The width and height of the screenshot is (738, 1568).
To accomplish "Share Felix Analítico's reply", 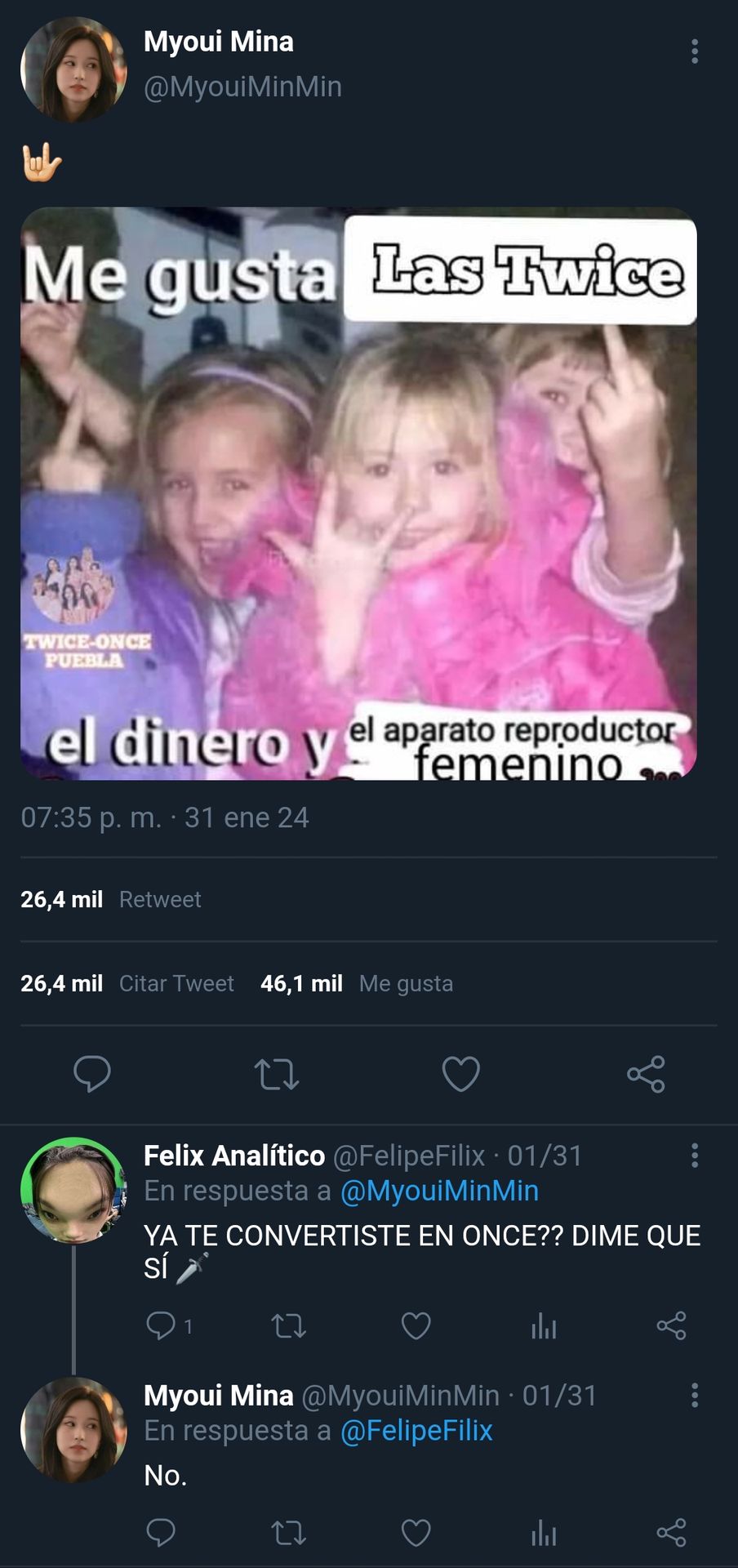I will click(x=671, y=1325).
